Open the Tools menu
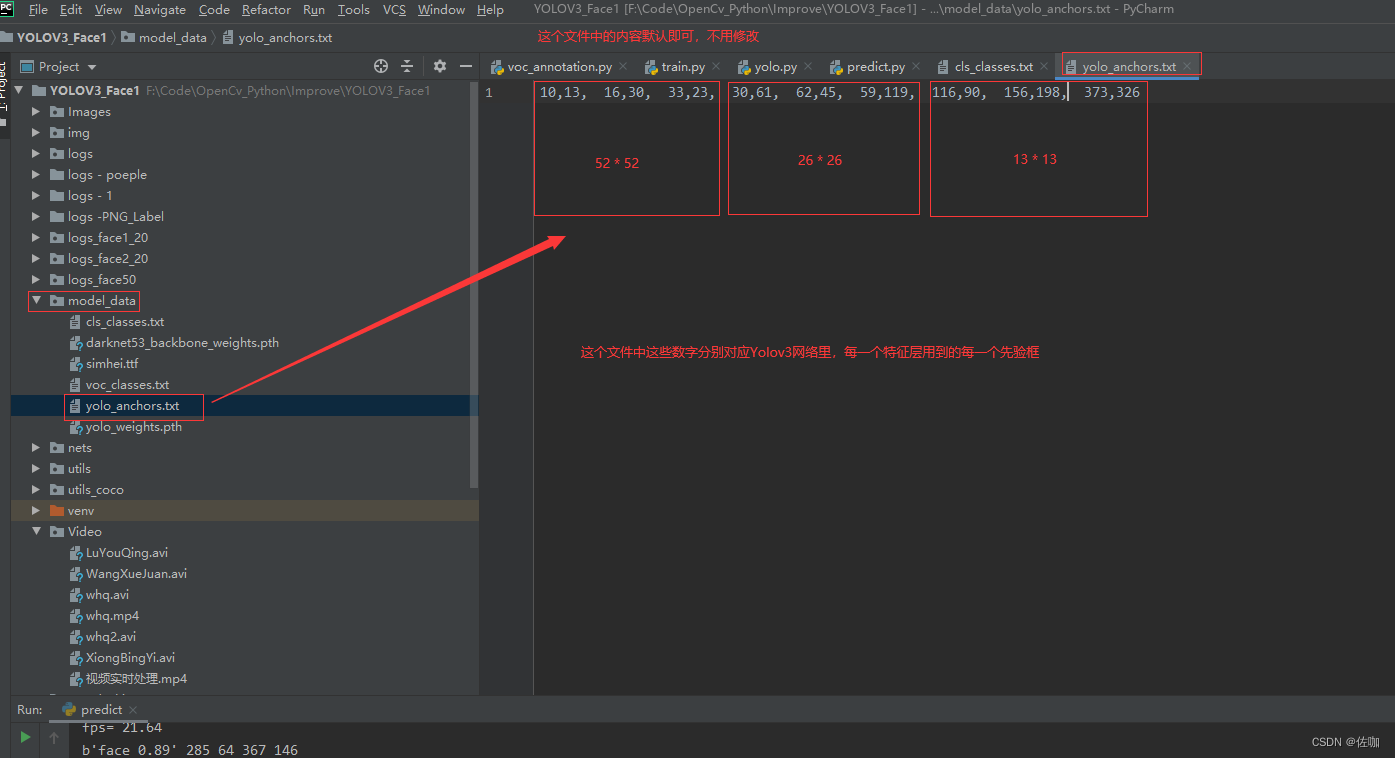This screenshot has width=1395, height=758. tap(354, 9)
